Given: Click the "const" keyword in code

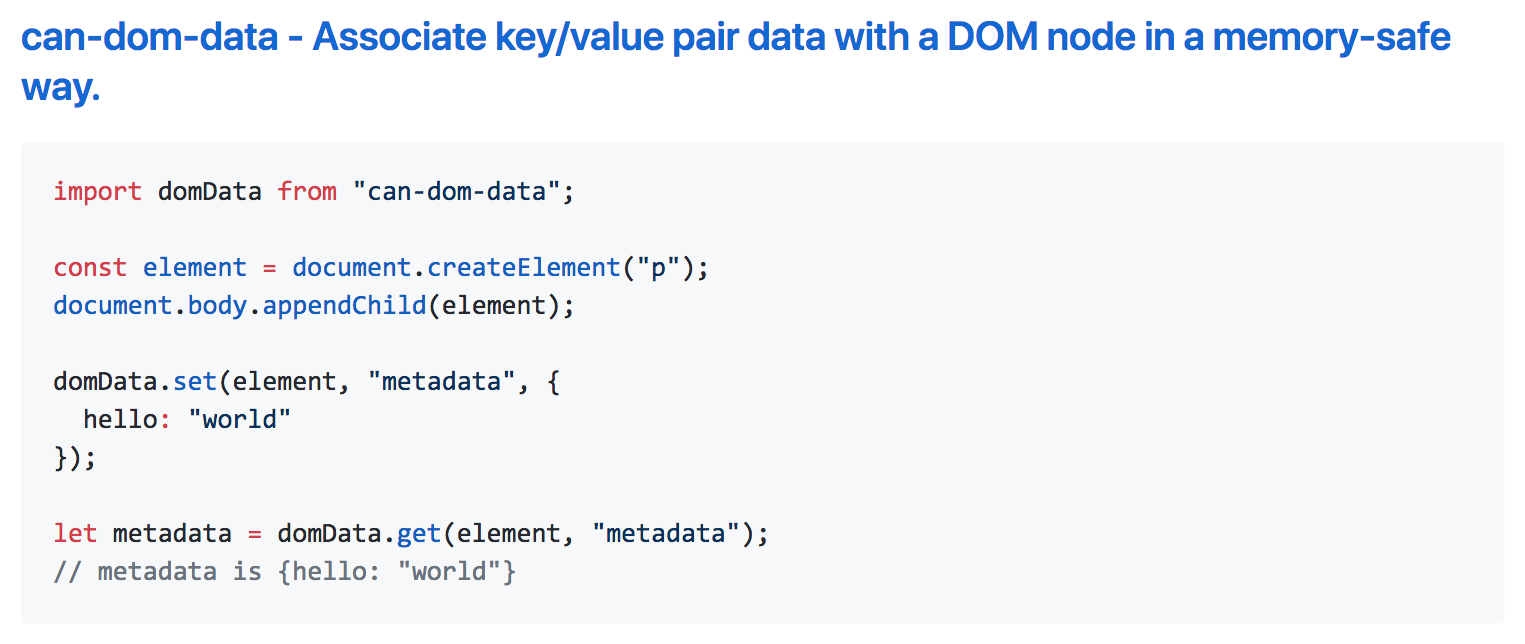Looking at the screenshot, I should coord(90,267).
